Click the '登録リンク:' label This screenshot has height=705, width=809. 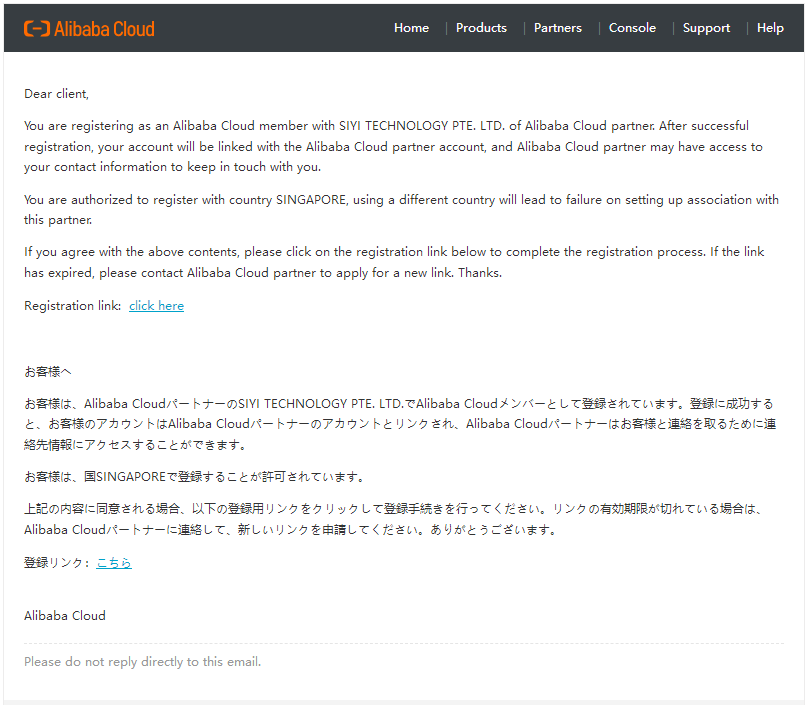[x=57, y=563]
